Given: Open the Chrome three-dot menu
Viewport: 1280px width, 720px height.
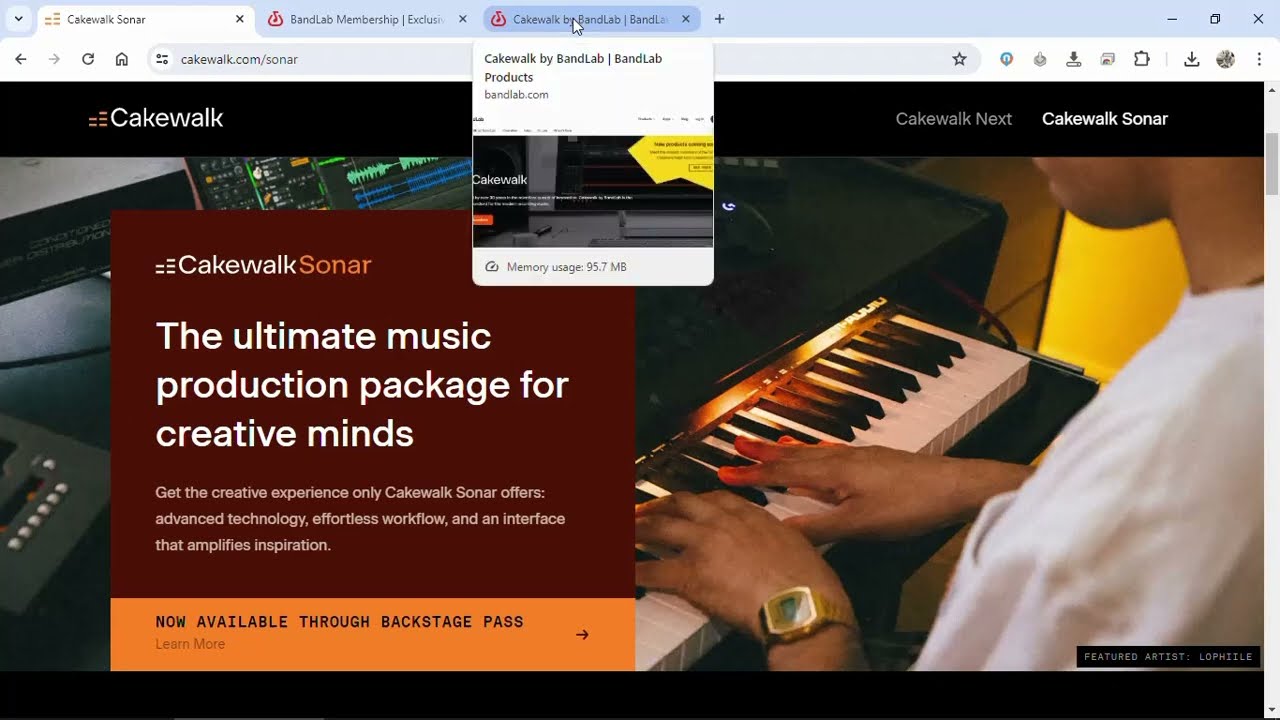Looking at the screenshot, I should 1259,59.
